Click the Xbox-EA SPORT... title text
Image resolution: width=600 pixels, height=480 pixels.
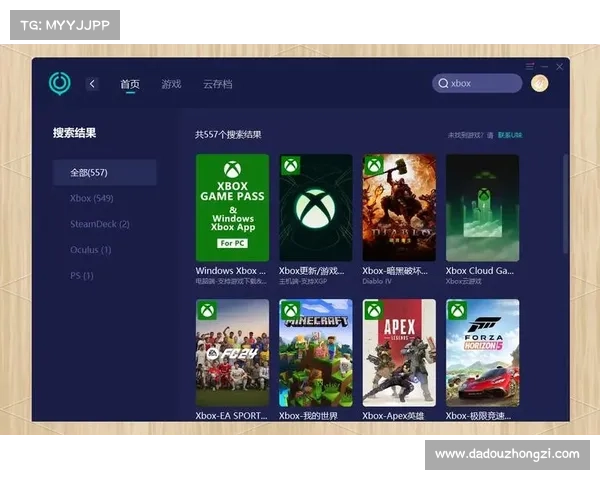pyautogui.click(x=231, y=416)
